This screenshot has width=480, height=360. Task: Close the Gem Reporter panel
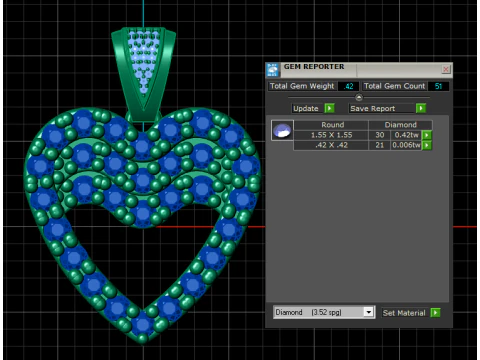446,69
